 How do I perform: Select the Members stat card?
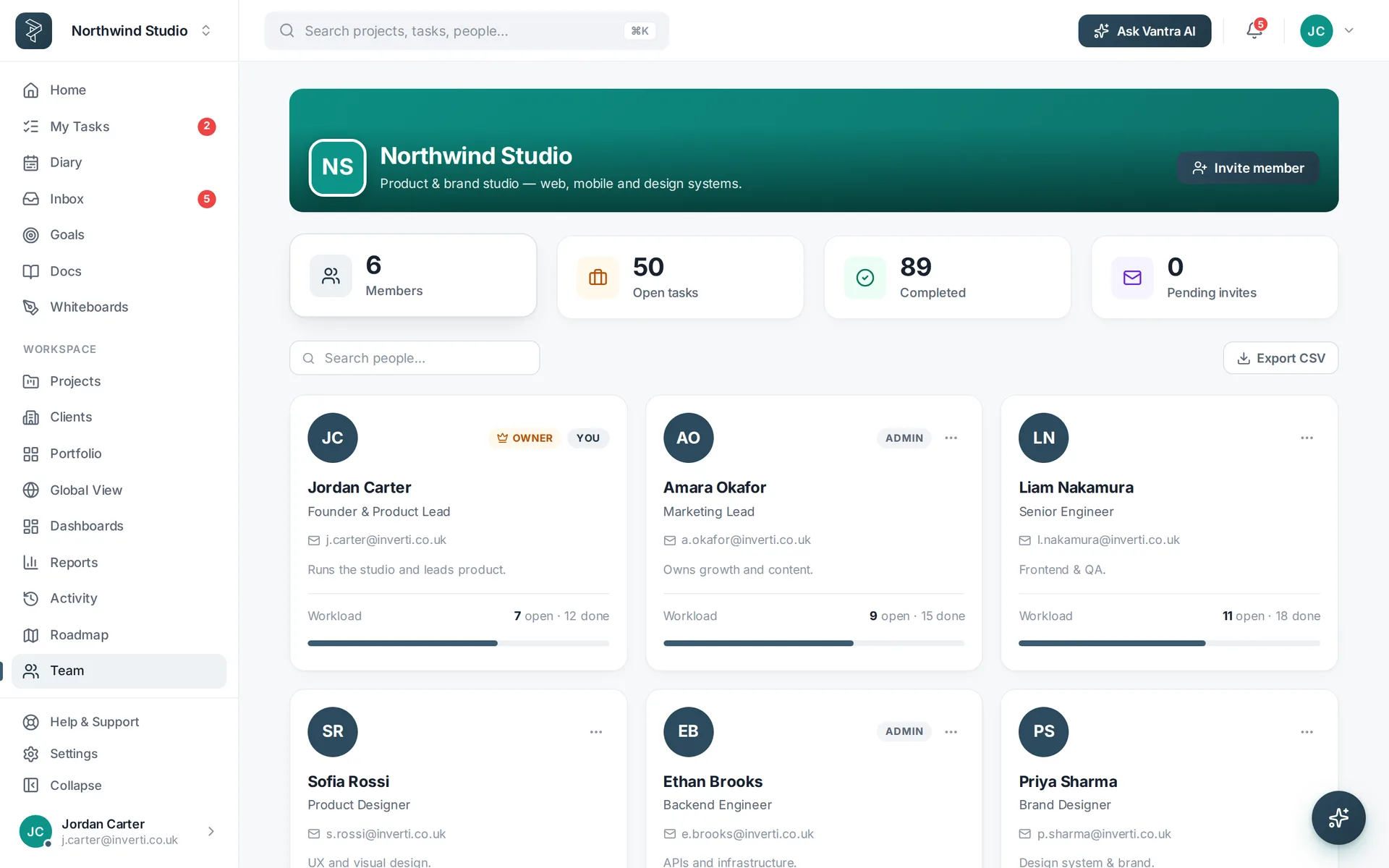(413, 276)
